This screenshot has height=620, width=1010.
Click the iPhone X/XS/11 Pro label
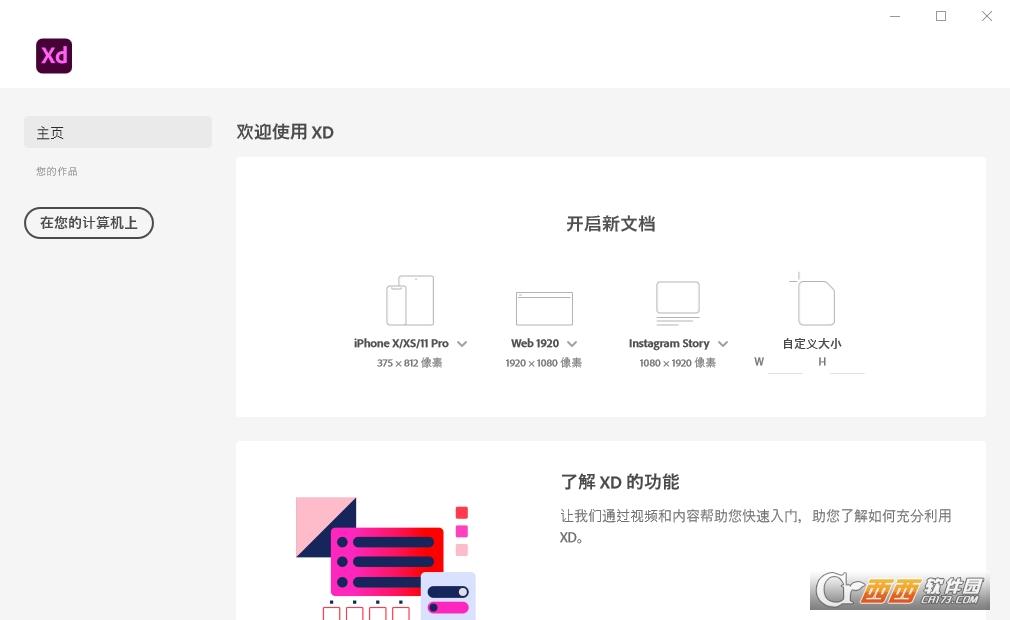(x=401, y=343)
